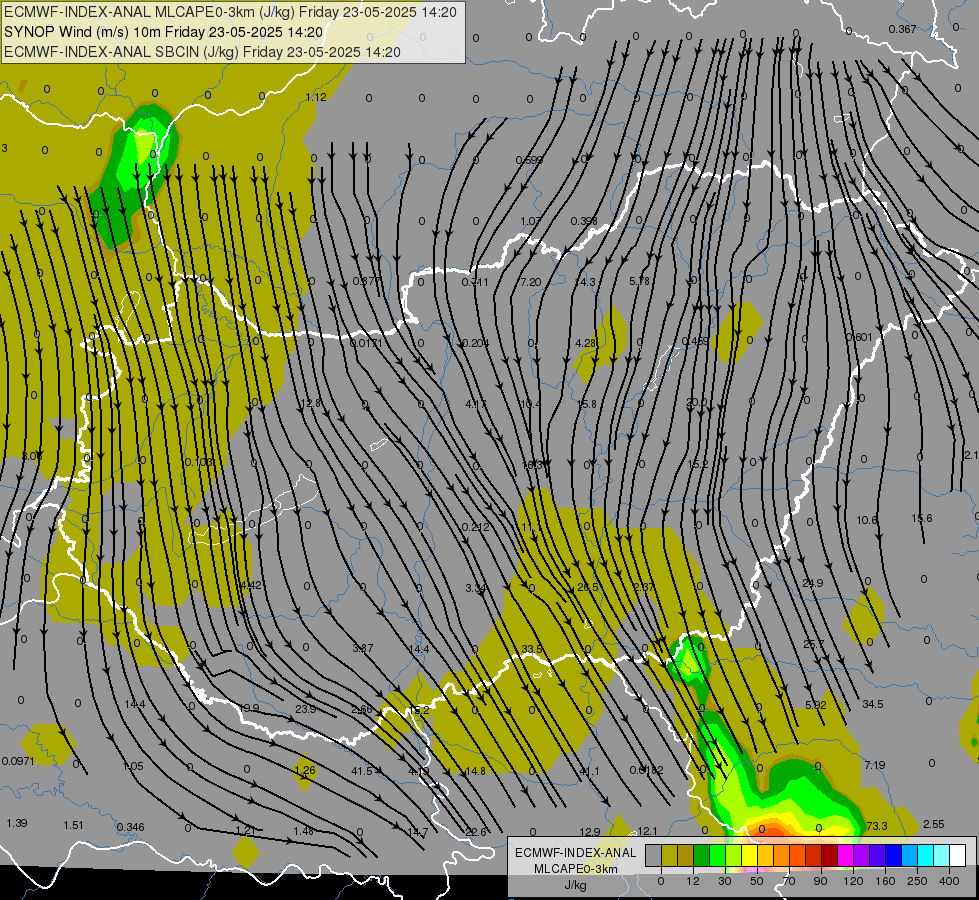Click the 160 tick label on the legend scale
Viewport: 979px width, 900px height.
click(885, 881)
